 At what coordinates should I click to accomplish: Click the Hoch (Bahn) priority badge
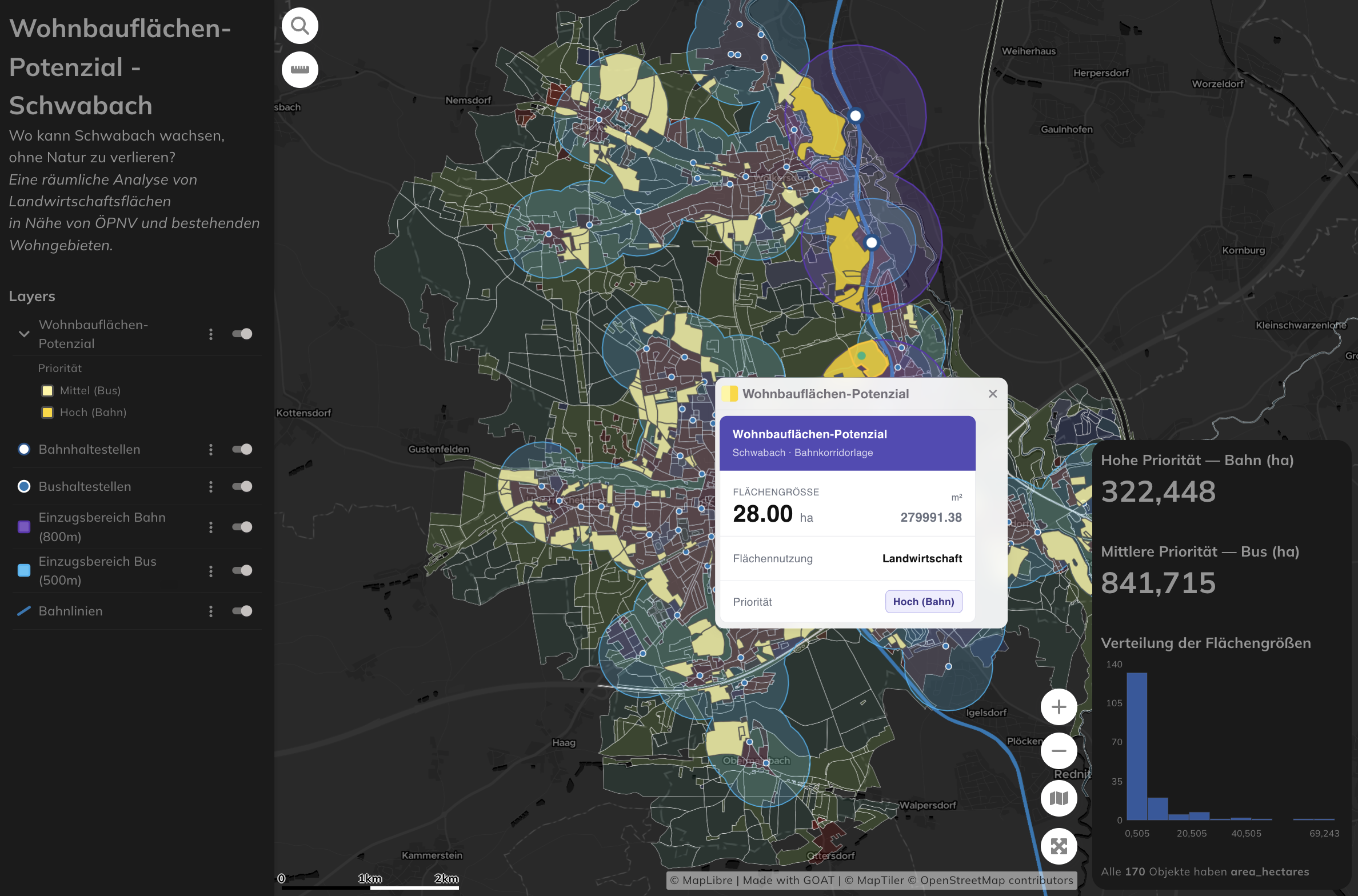click(924, 602)
